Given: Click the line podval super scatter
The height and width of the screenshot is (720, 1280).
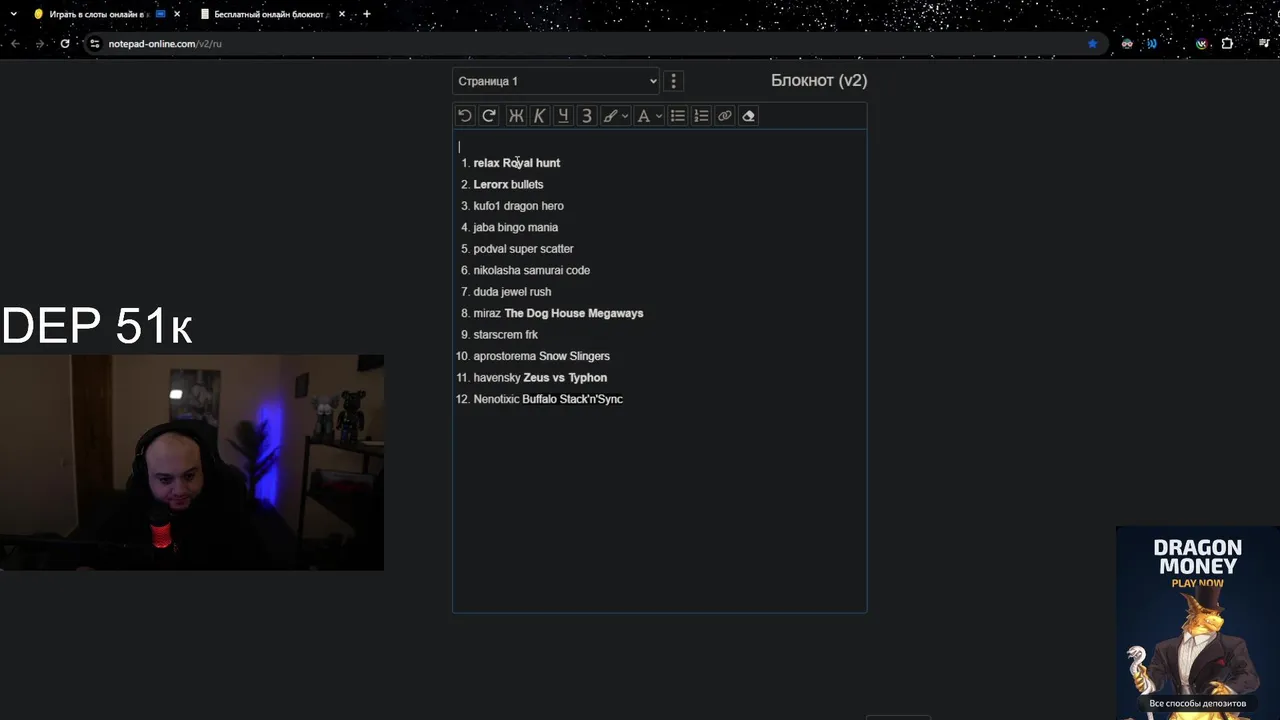Looking at the screenshot, I should (x=523, y=249).
